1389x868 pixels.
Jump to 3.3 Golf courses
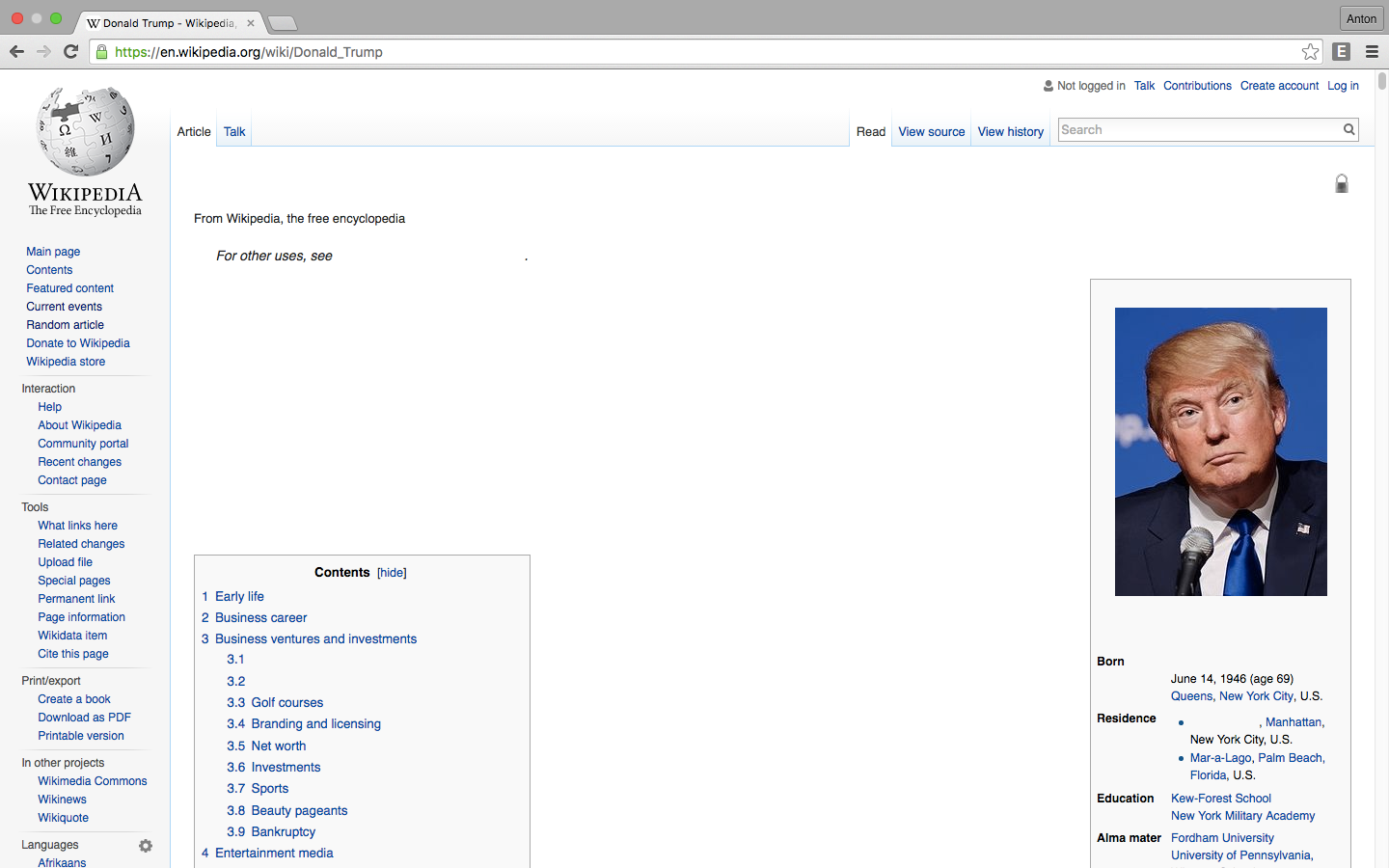point(275,703)
